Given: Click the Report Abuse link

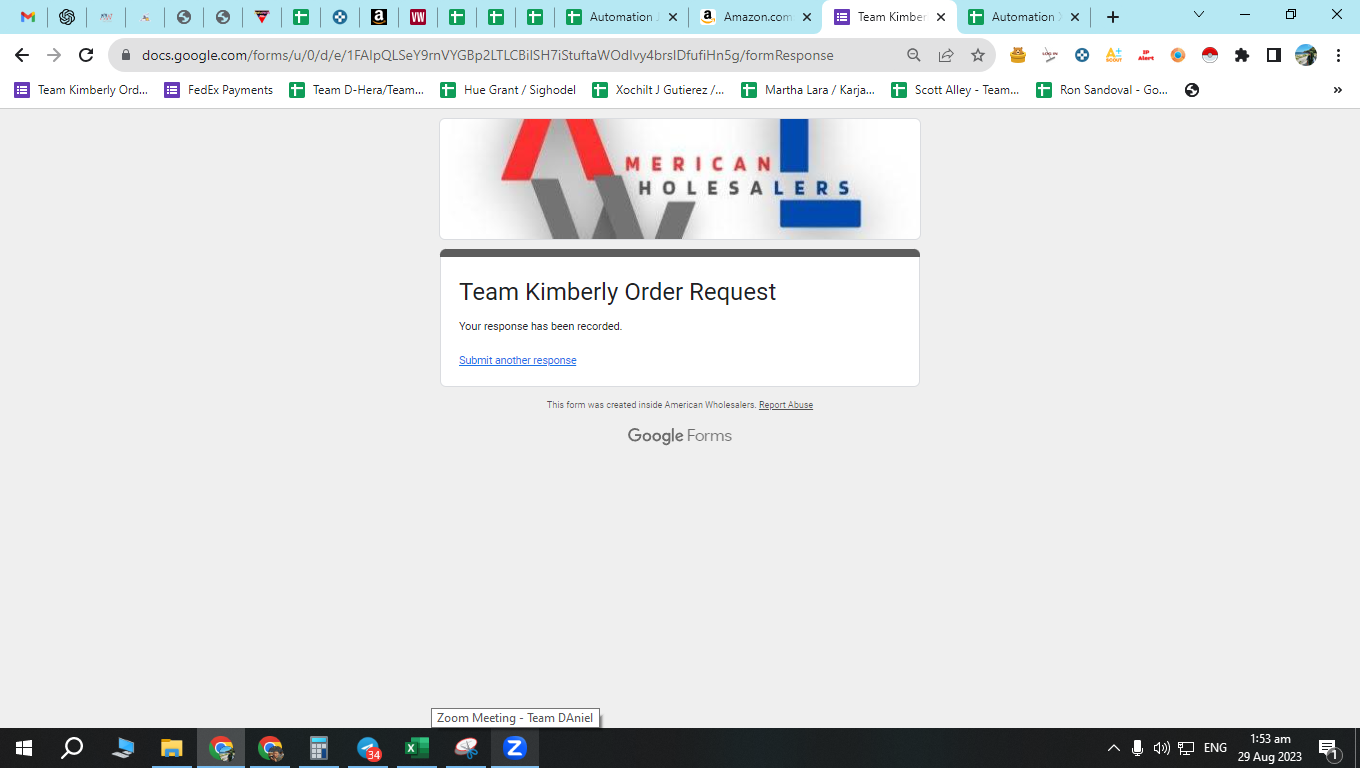Looking at the screenshot, I should click(786, 405).
